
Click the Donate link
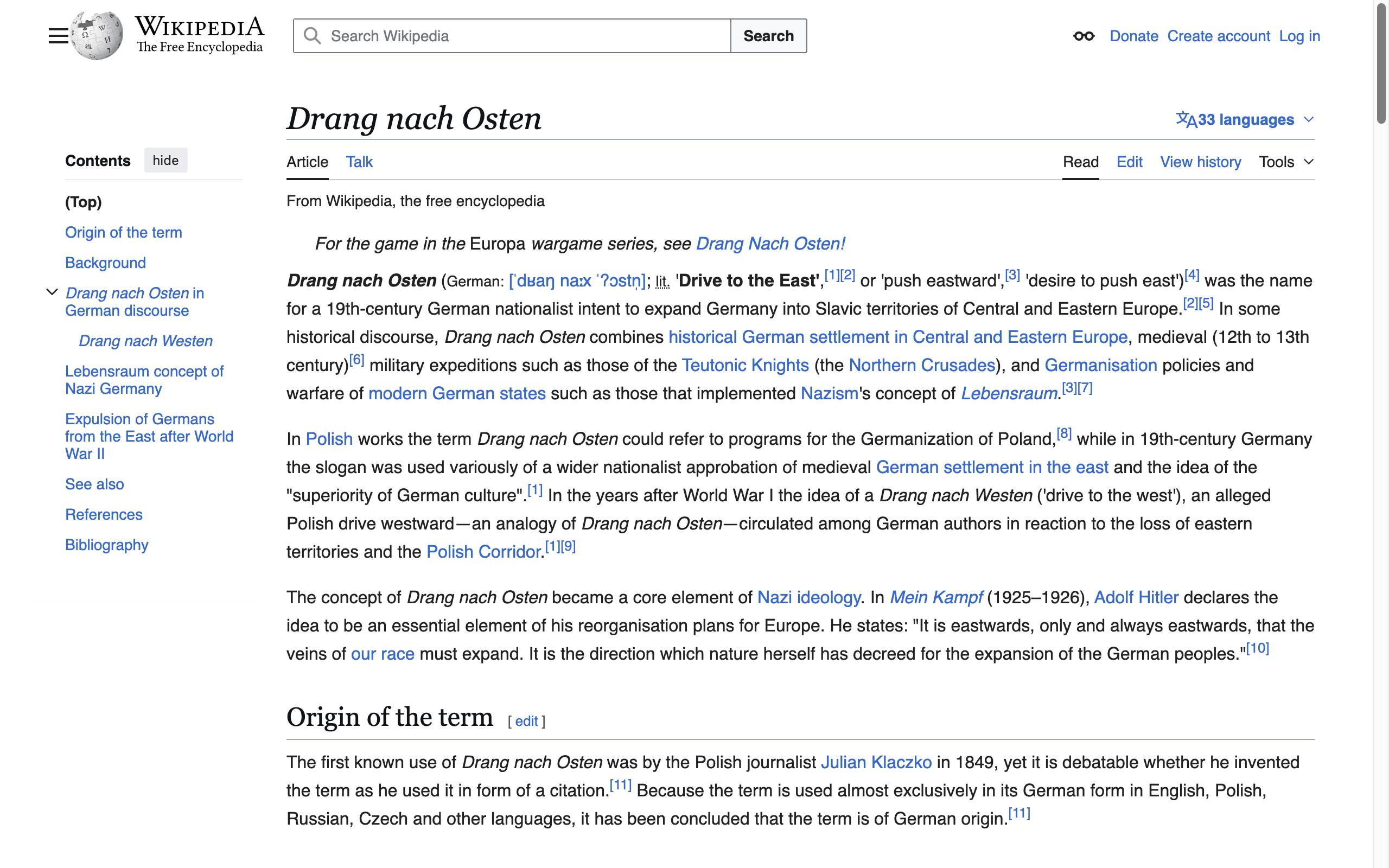pyautogui.click(x=1133, y=36)
